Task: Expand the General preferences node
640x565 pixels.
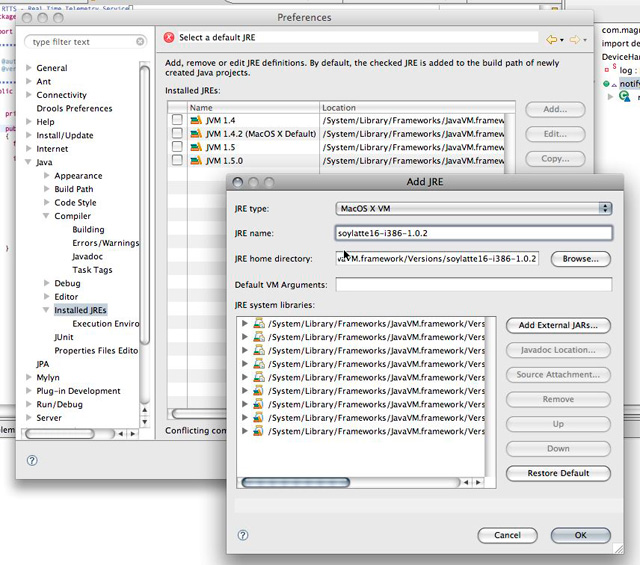Action: point(29,67)
